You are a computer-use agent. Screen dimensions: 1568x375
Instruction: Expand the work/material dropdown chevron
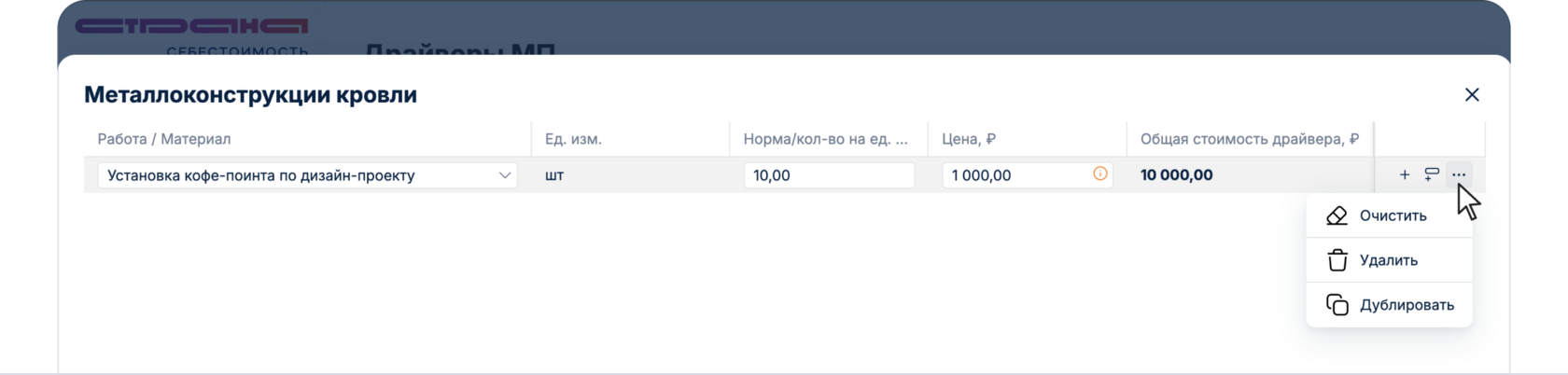(x=505, y=175)
